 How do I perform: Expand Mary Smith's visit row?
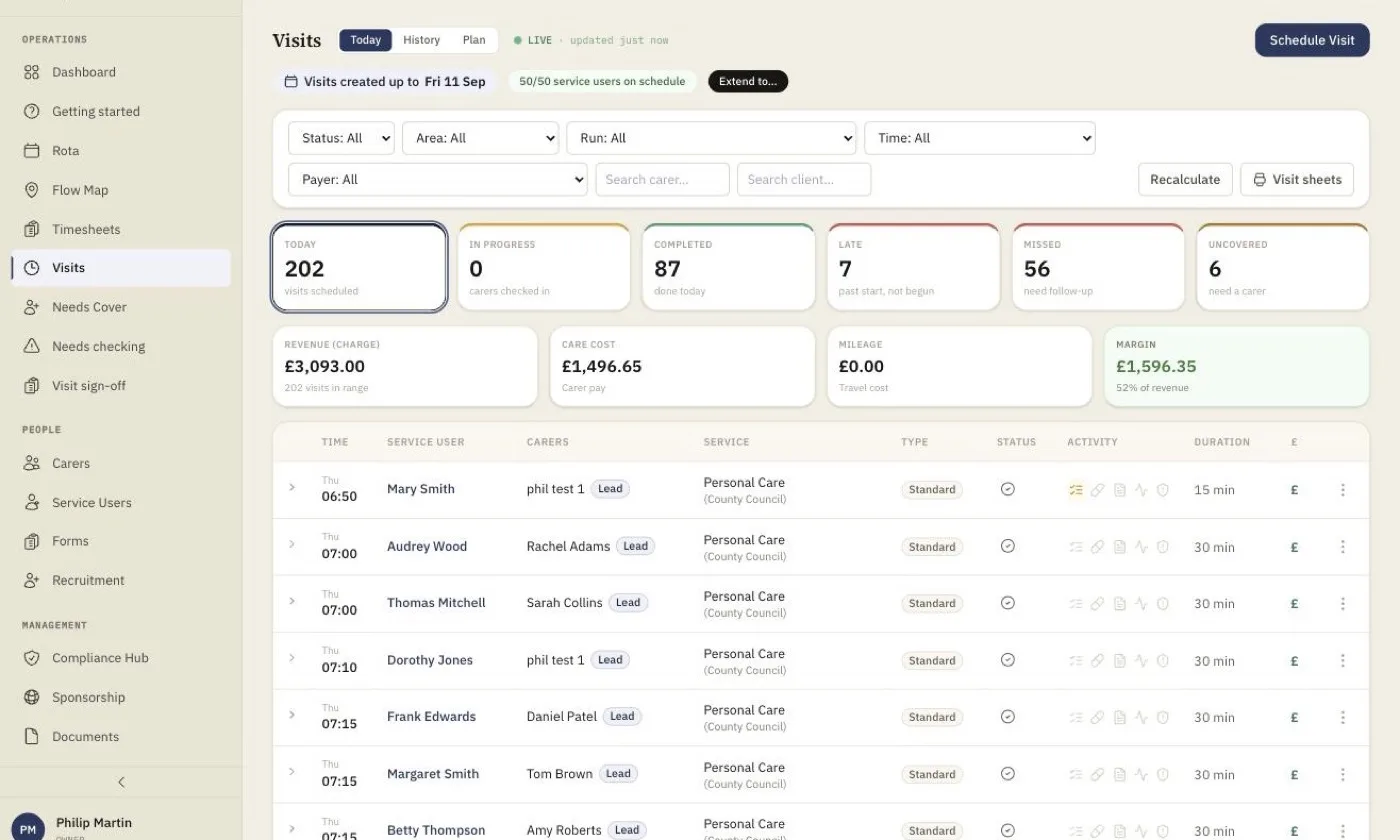(x=292, y=488)
